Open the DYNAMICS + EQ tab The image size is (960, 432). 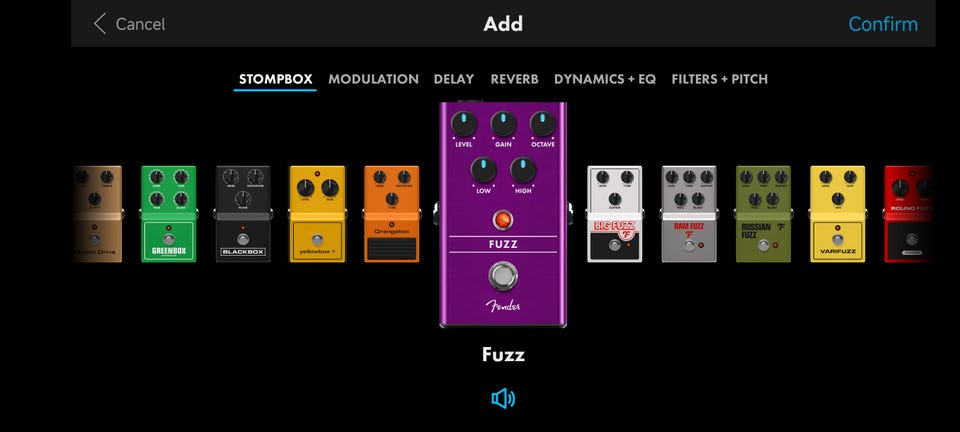click(x=605, y=79)
